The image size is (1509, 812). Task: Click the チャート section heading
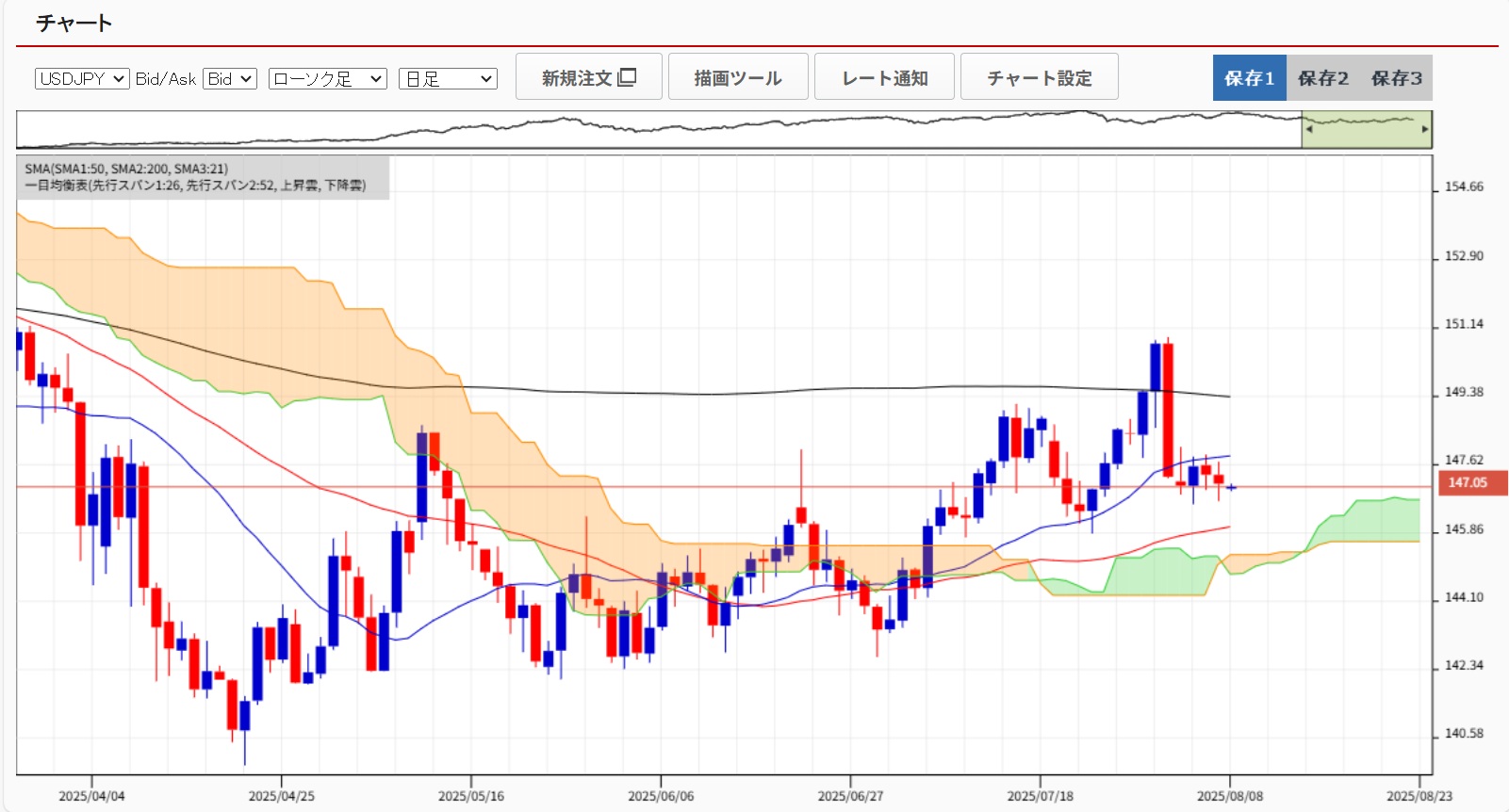pos(74,24)
